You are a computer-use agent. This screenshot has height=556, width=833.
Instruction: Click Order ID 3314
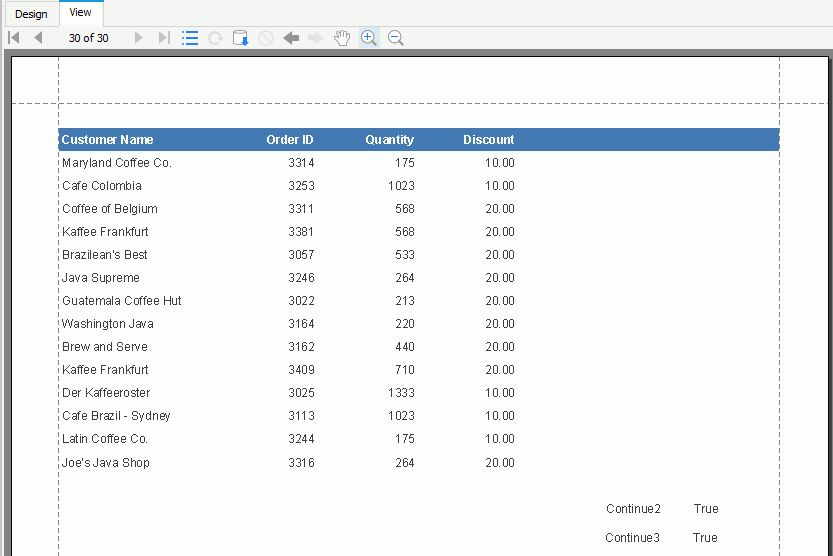(301, 163)
